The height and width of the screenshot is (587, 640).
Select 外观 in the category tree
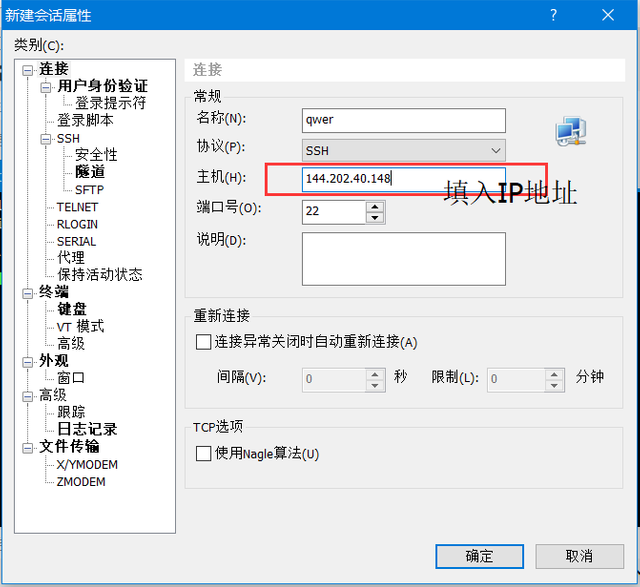pos(54,361)
